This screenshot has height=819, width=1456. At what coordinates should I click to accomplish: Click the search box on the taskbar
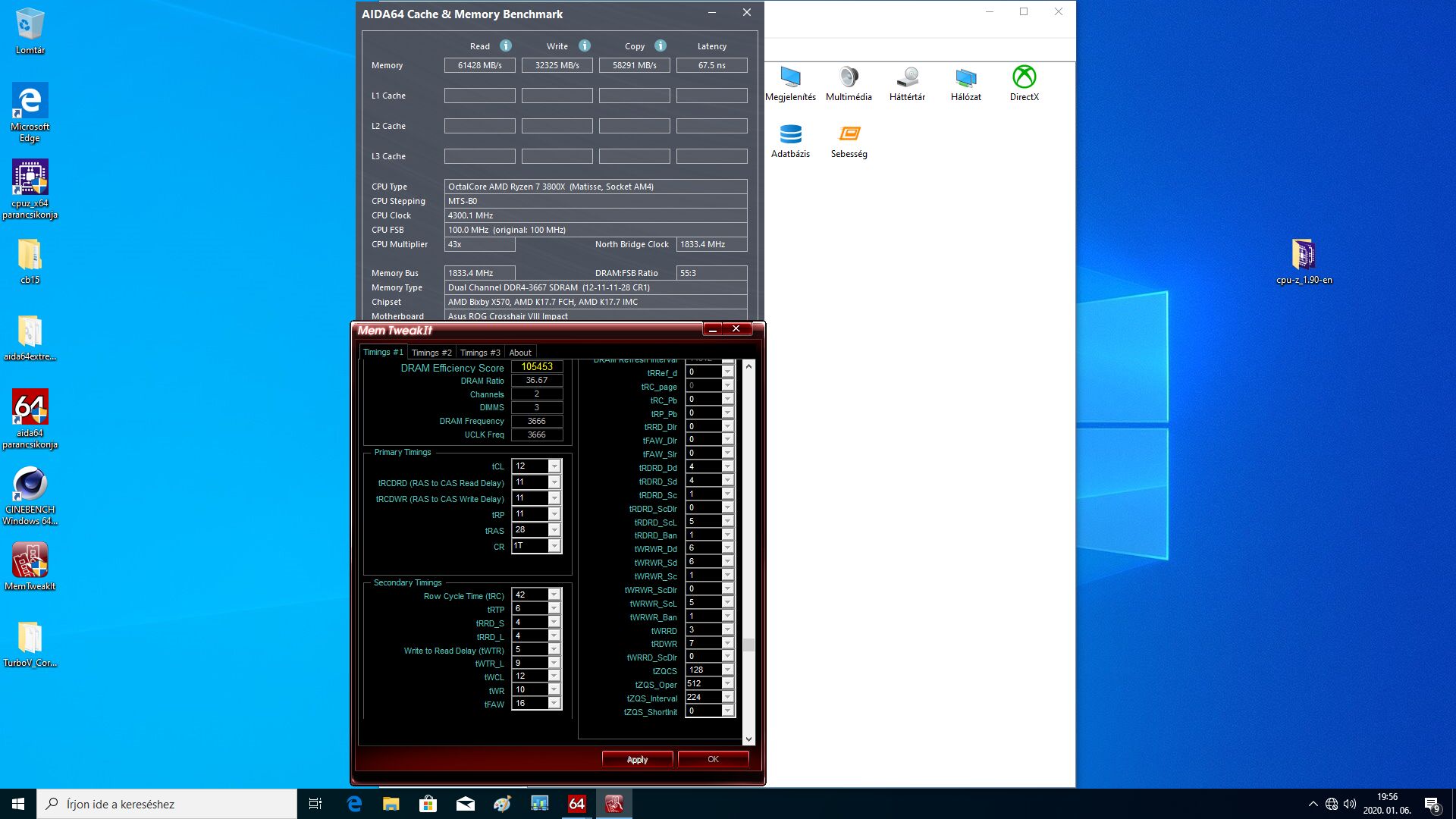click(x=167, y=804)
